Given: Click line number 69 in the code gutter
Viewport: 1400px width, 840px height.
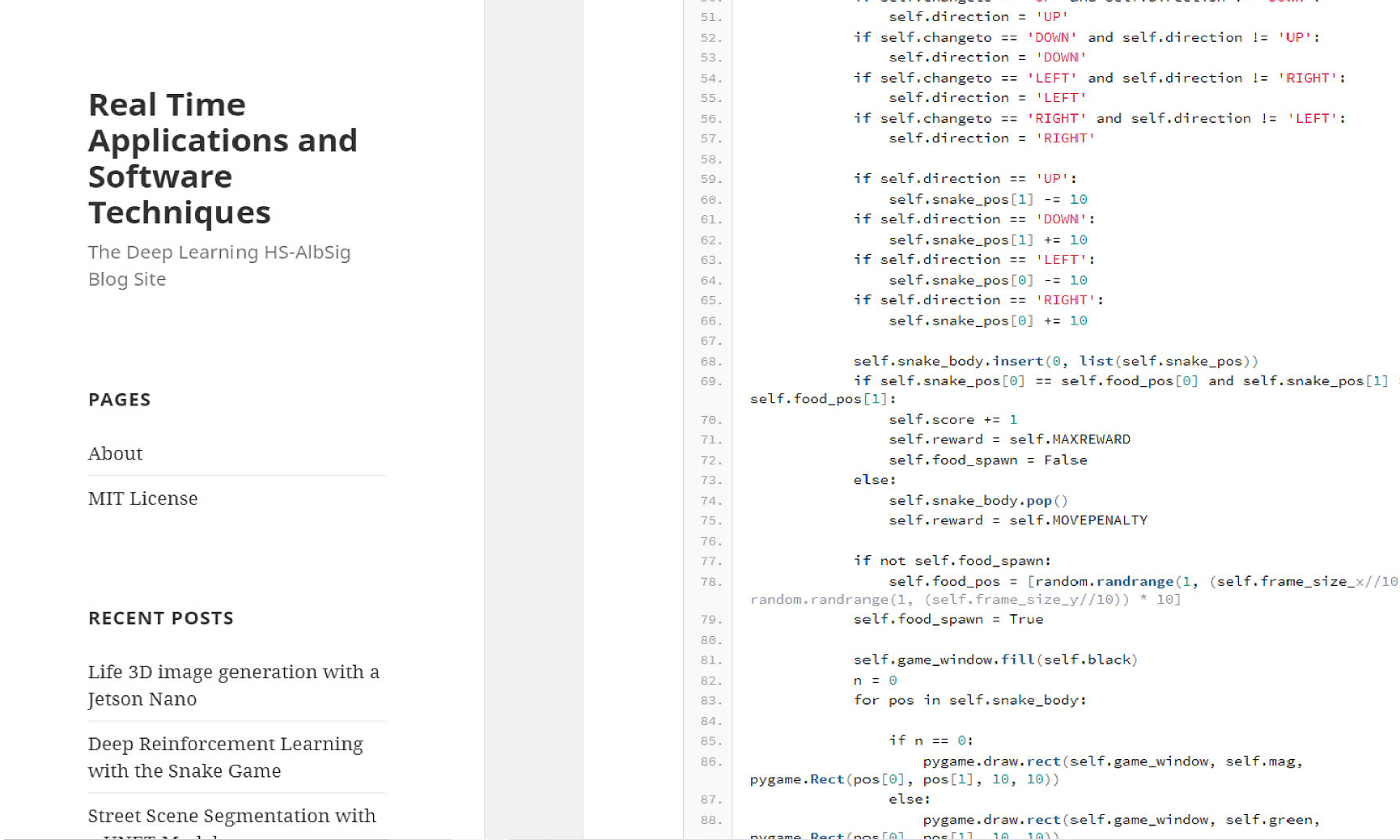Looking at the screenshot, I should point(711,381).
